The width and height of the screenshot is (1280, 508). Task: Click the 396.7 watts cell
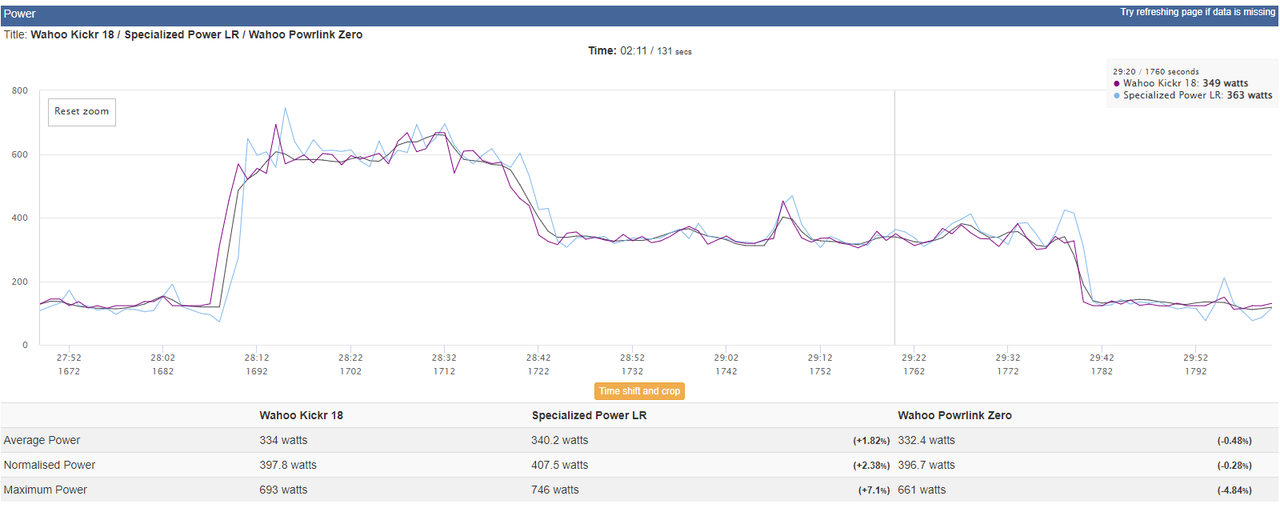[x=926, y=465]
